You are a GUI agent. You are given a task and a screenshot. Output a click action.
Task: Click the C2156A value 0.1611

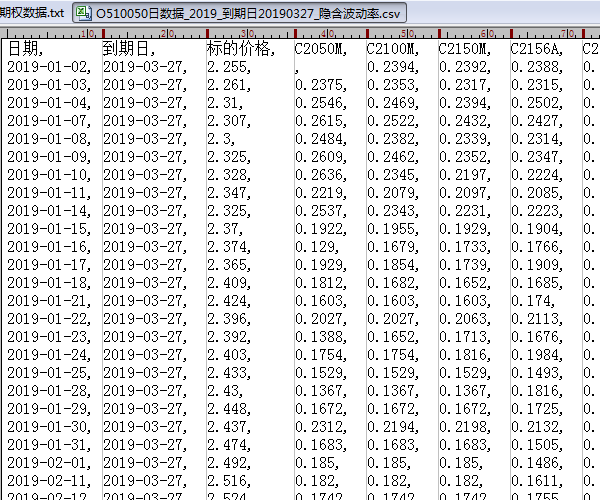[536, 481]
